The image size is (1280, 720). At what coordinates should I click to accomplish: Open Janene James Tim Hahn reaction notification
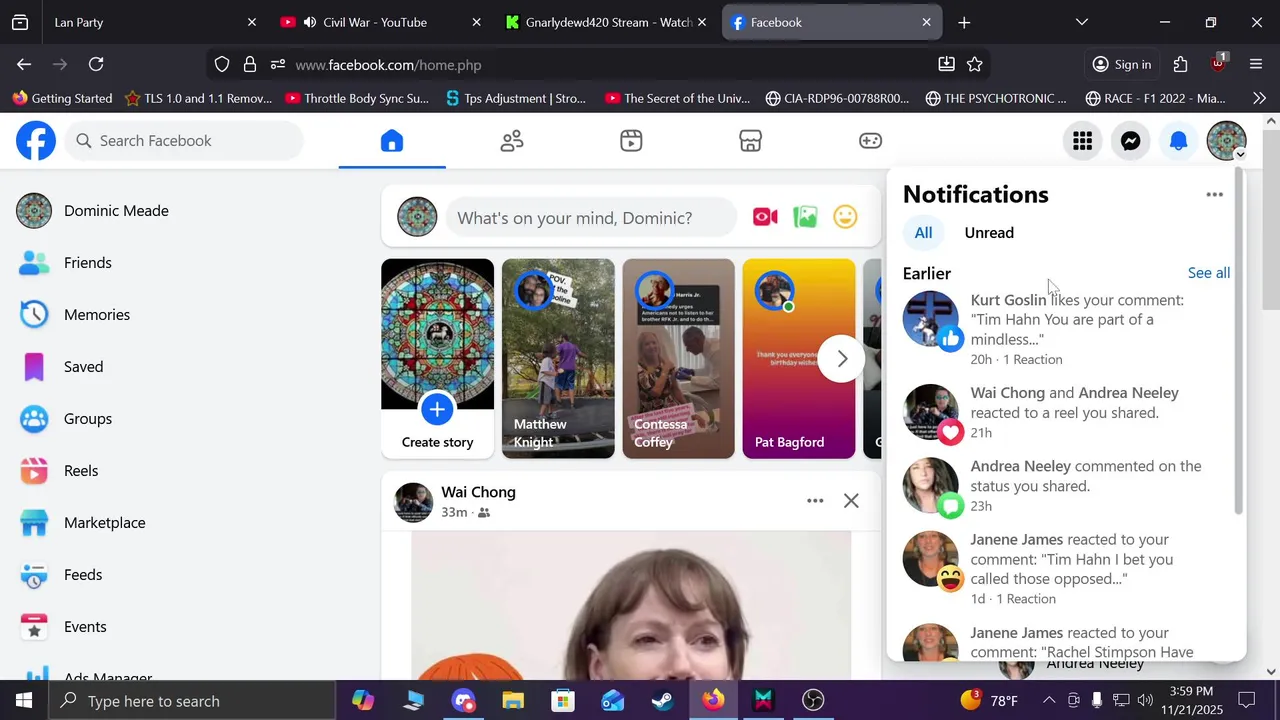1066,568
